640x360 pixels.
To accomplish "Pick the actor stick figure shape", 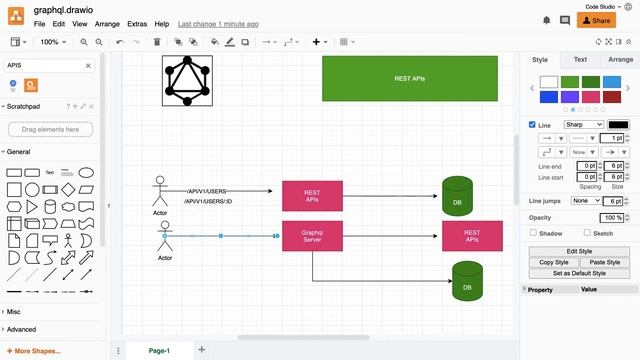I will click(68, 240).
